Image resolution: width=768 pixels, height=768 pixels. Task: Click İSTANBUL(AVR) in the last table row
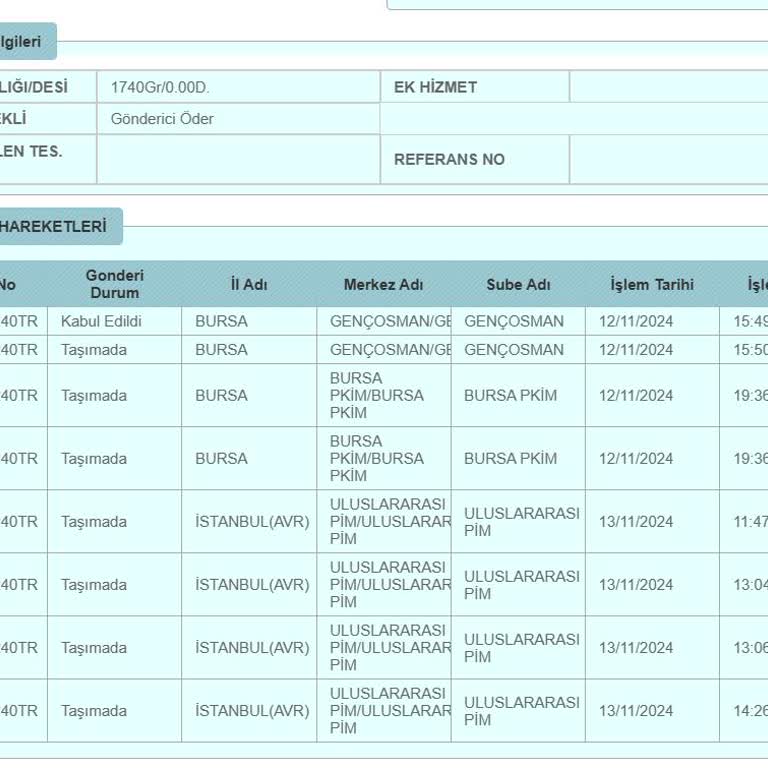tap(252, 711)
